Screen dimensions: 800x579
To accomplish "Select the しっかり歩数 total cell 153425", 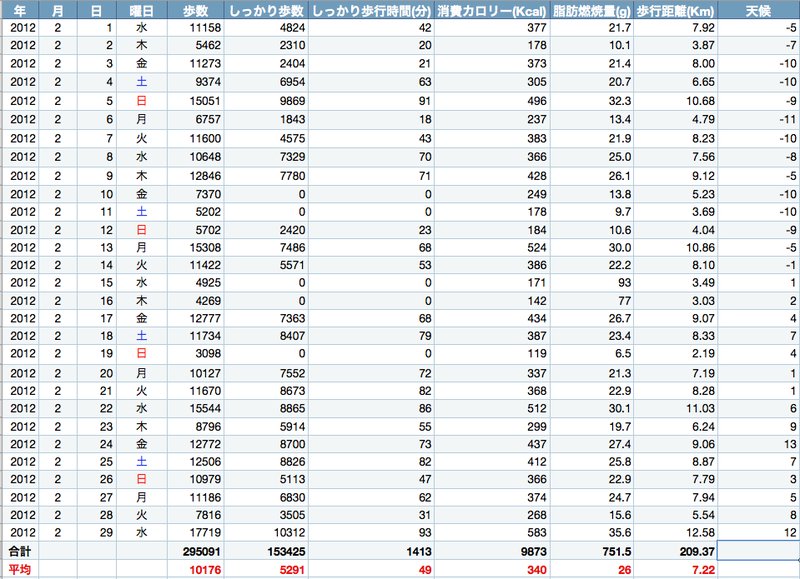I will (273, 550).
